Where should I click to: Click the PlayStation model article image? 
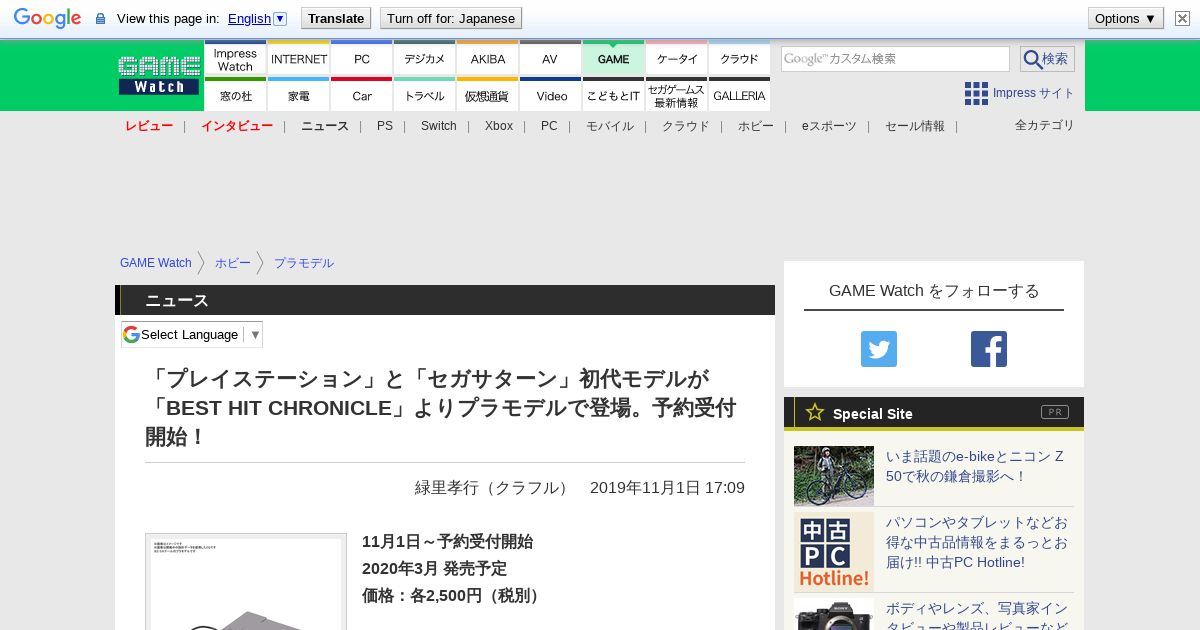[246, 582]
